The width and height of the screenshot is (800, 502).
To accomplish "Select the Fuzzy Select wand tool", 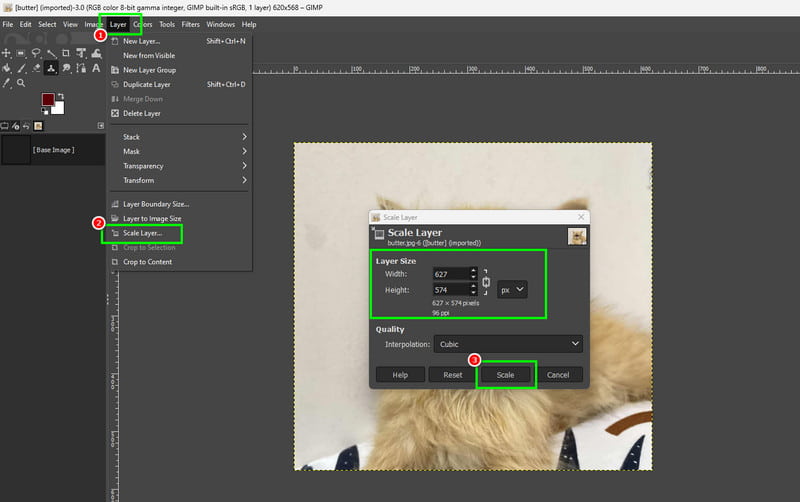I will click(51, 53).
